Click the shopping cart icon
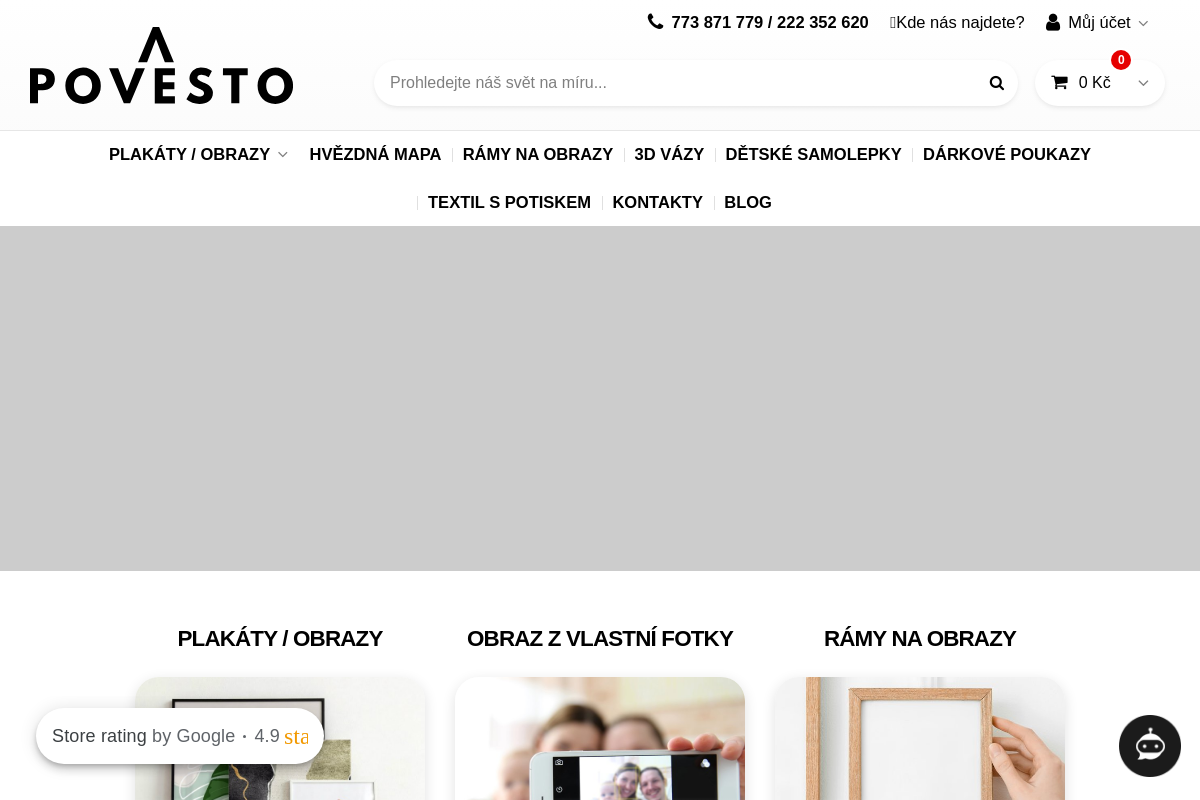Viewport: 1200px width, 800px height. (x=1060, y=82)
